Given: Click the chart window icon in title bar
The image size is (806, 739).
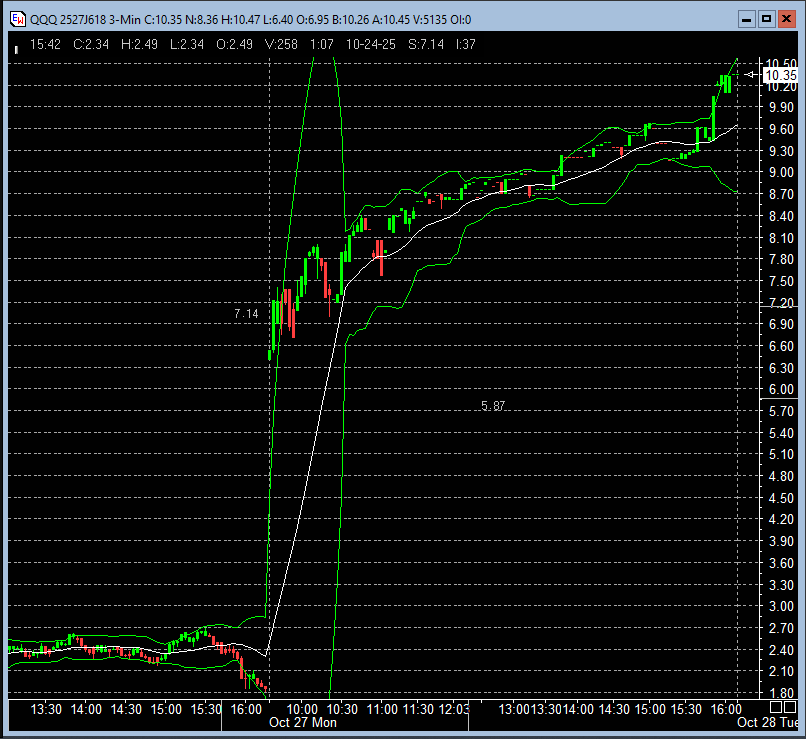Looking at the screenshot, I should coord(16,18).
